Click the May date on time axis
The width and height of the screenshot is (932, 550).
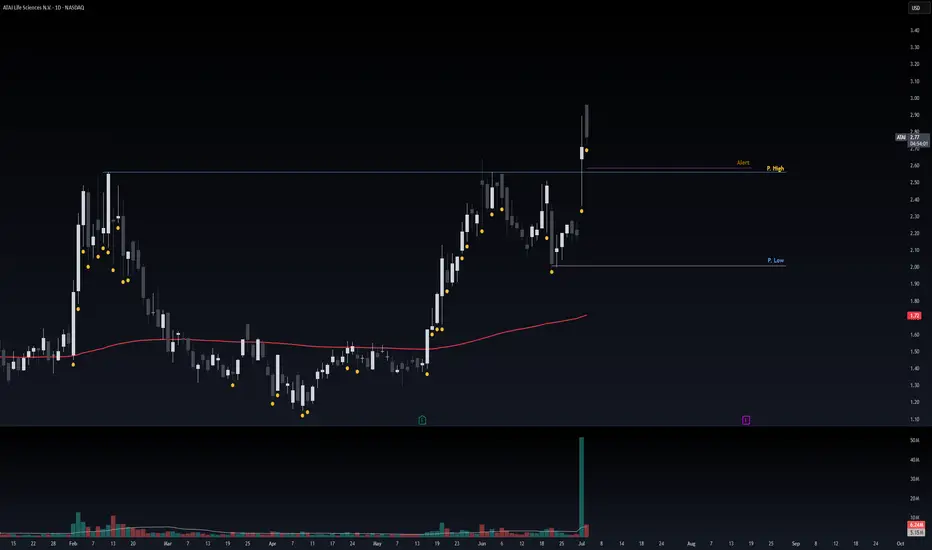[x=377, y=543]
